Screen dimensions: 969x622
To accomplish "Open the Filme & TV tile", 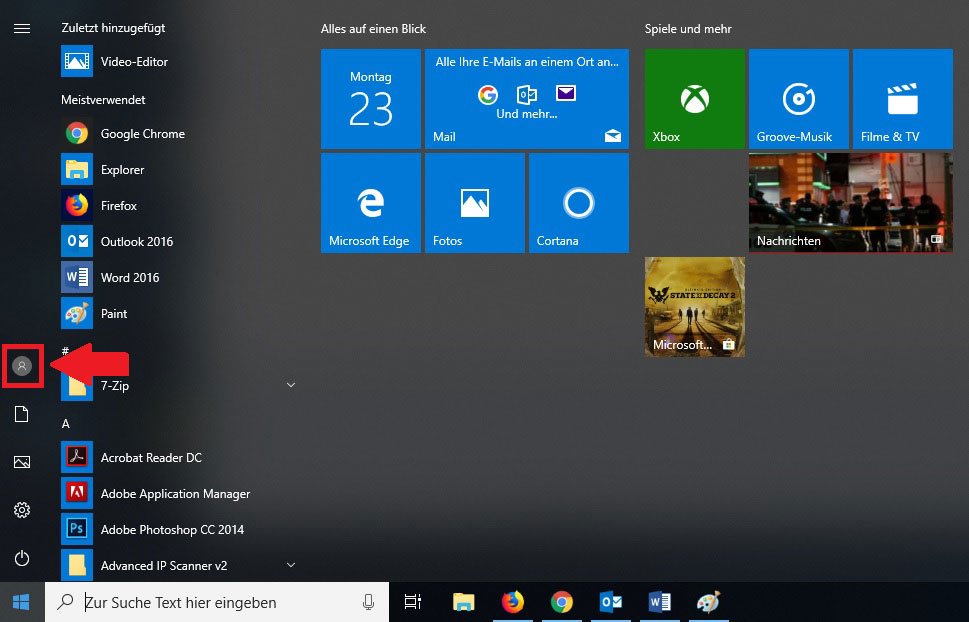I will 903,99.
